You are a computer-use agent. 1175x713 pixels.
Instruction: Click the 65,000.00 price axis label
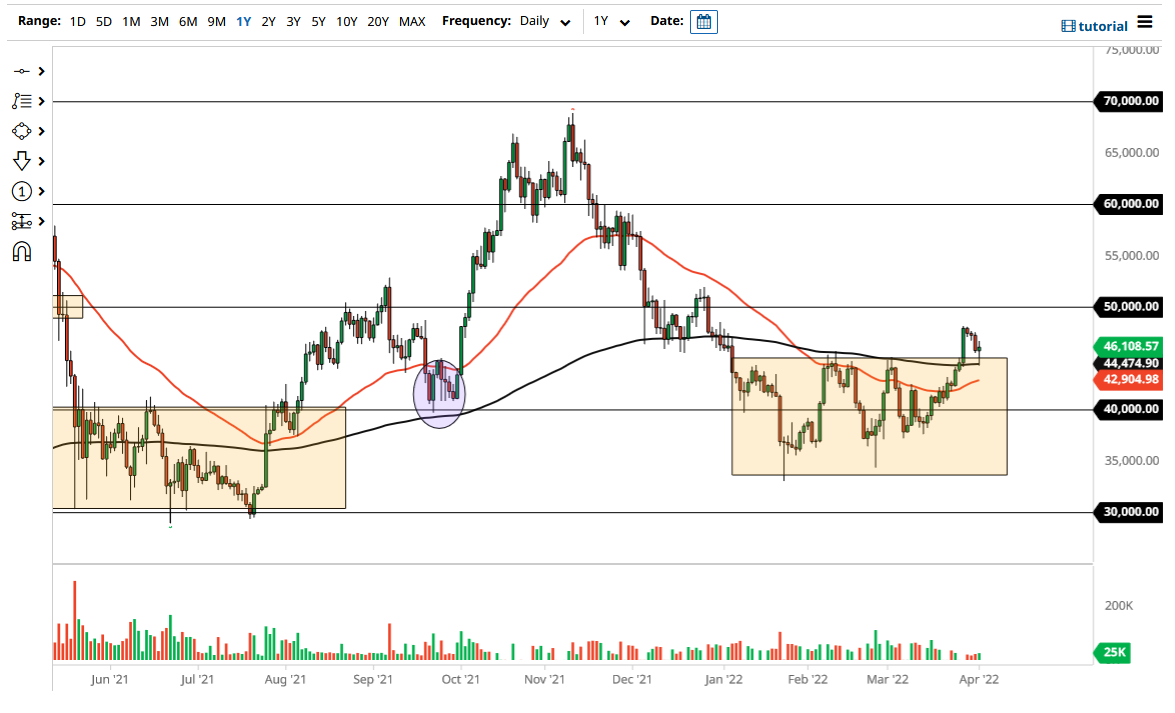(1132, 153)
